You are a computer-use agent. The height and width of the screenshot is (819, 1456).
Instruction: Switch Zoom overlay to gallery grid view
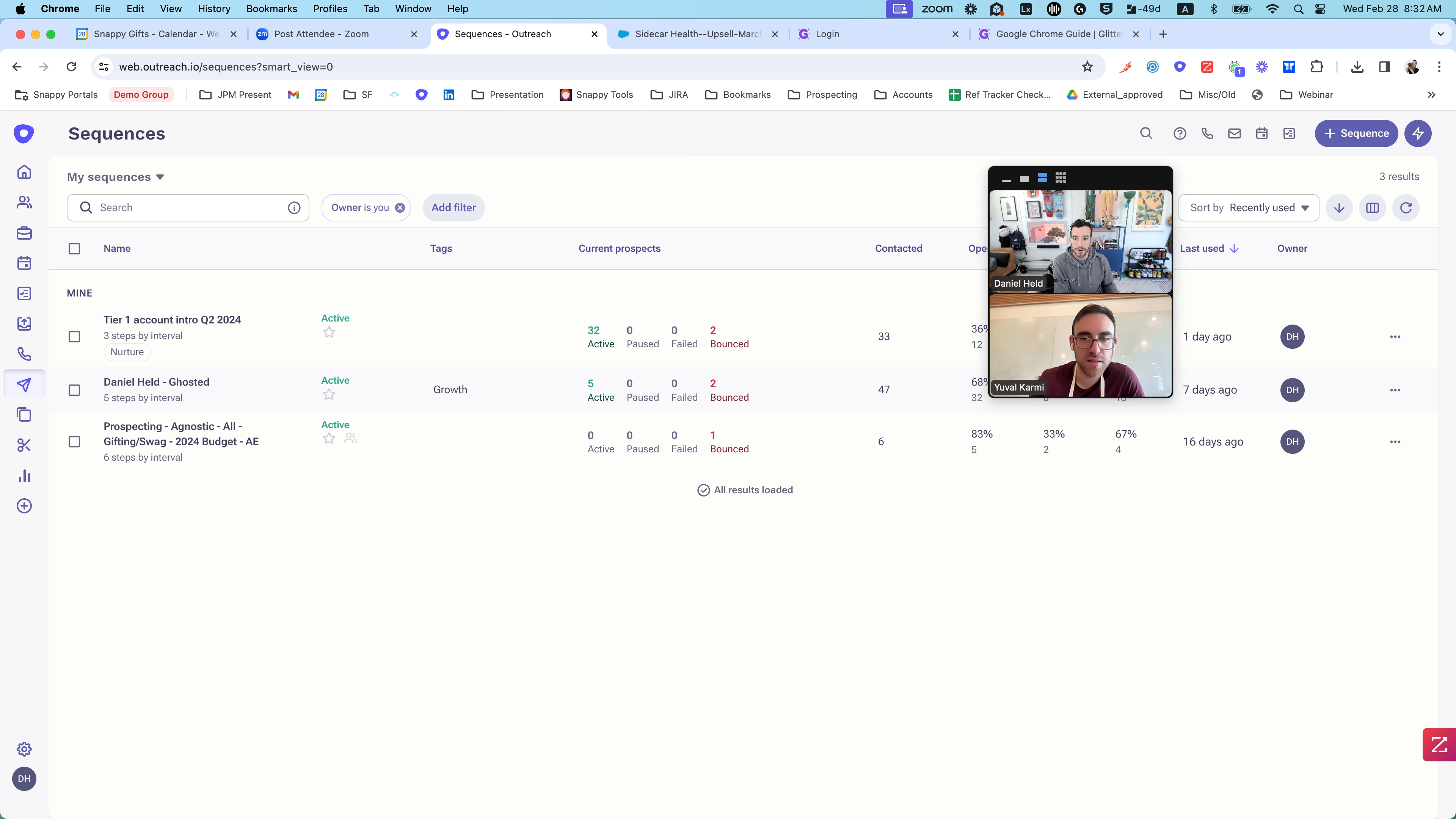click(1061, 178)
